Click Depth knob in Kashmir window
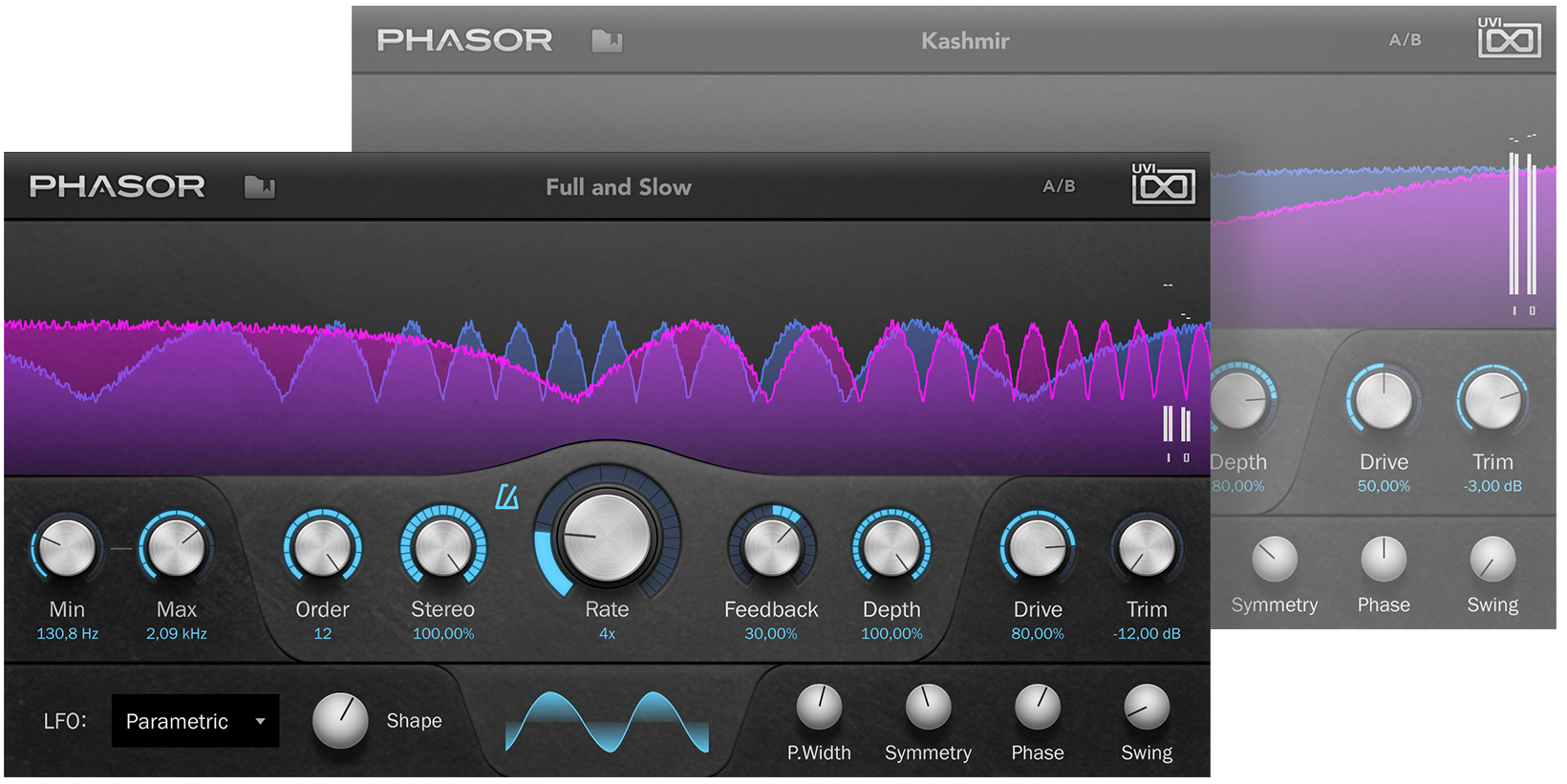The width and height of the screenshot is (1567, 784). tap(1241, 400)
